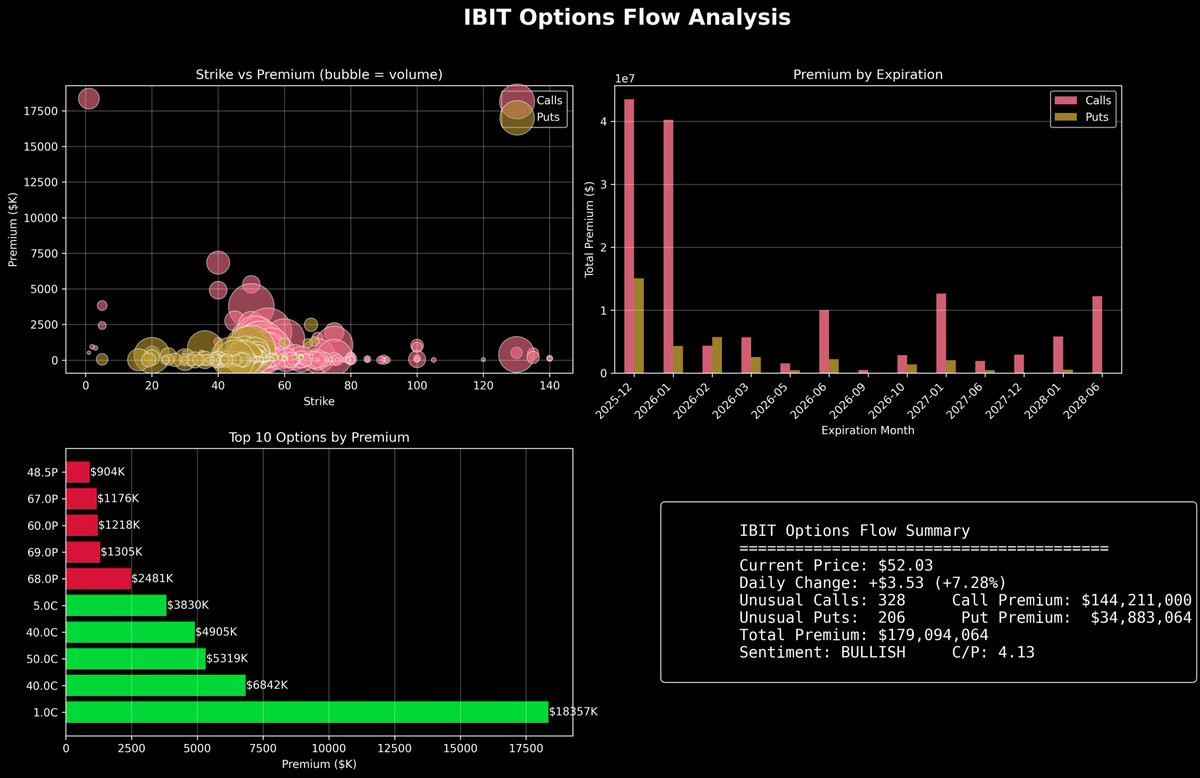
Task: Click the top-left call bubble near 17500 premium
Action: (x=89, y=98)
